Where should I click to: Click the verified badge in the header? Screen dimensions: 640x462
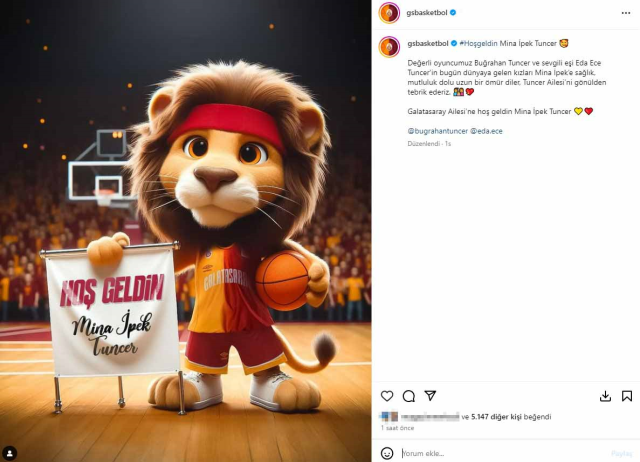(x=454, y=13)
